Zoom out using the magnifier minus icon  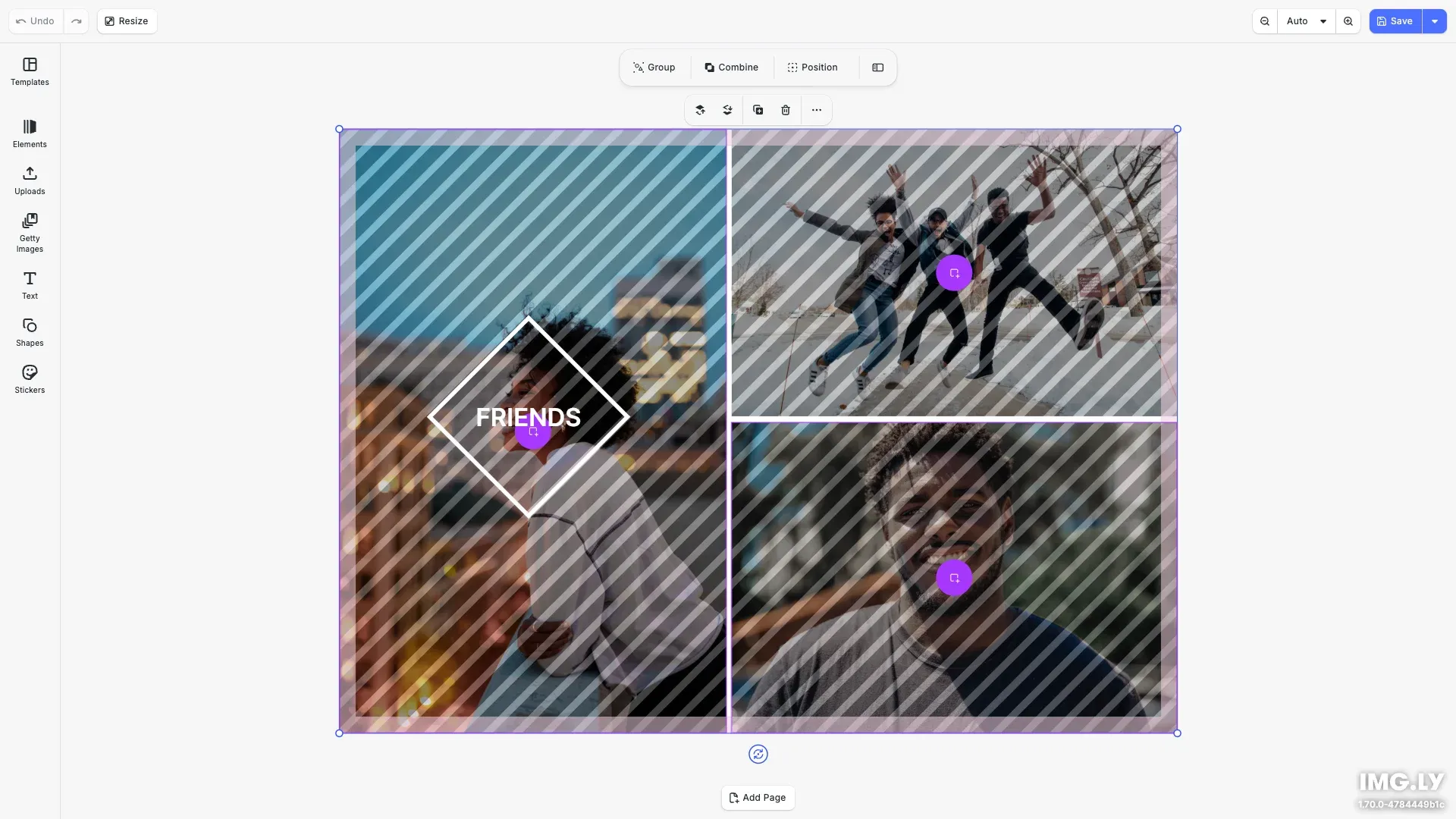pyautogui.click(x=1264, y=21)
